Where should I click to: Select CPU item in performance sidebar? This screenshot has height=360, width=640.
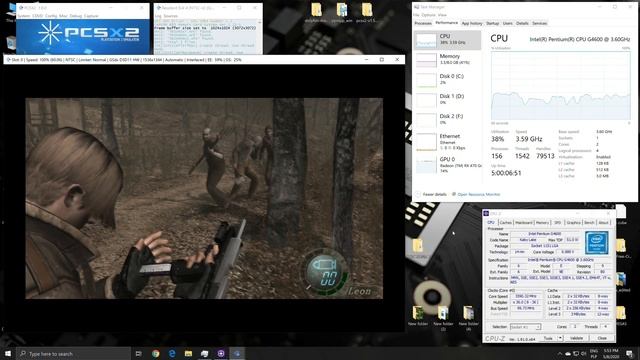tap(447, 40)
